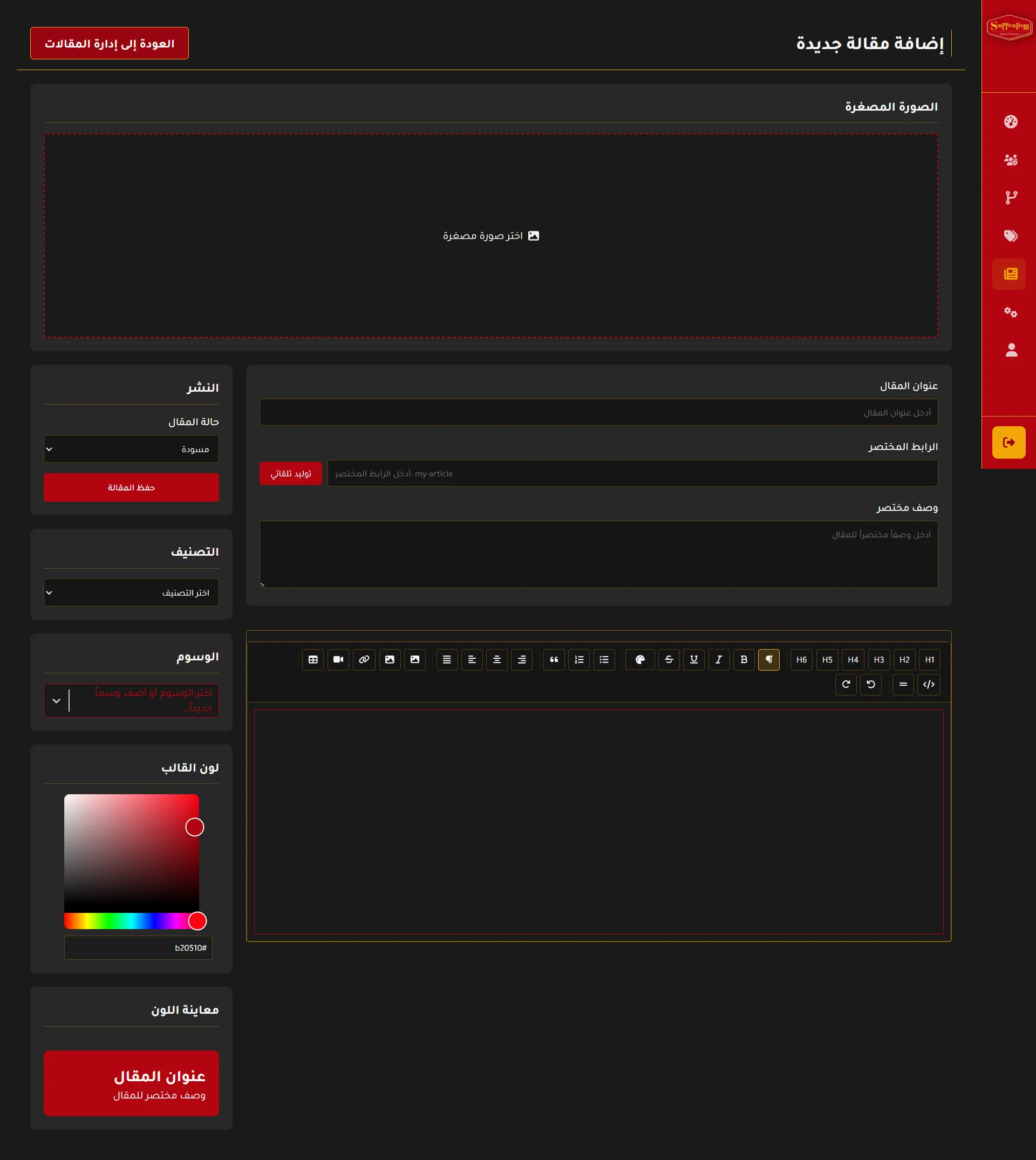Toggle italic formatting
This screenshot has width=1036, height=1160.
click(x=719, y=660)
